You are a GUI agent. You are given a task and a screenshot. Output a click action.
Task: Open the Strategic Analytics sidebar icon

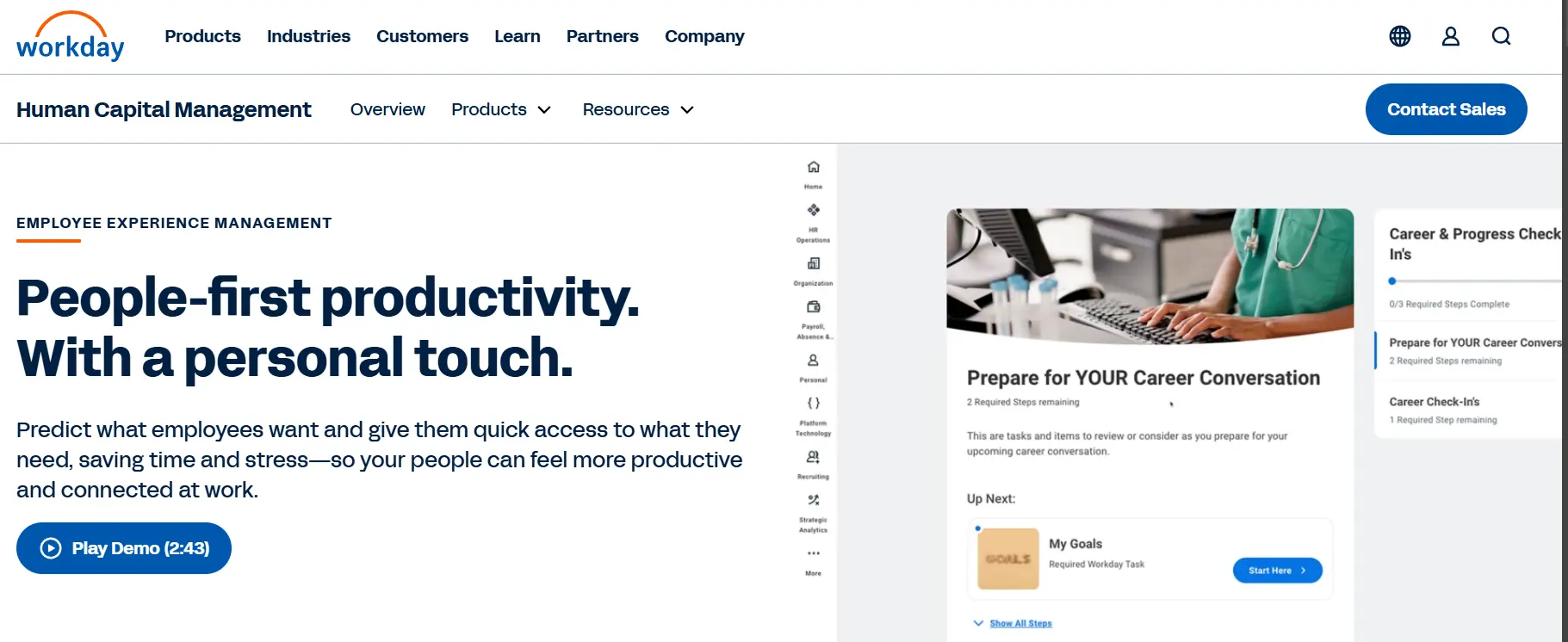(813, 501)
